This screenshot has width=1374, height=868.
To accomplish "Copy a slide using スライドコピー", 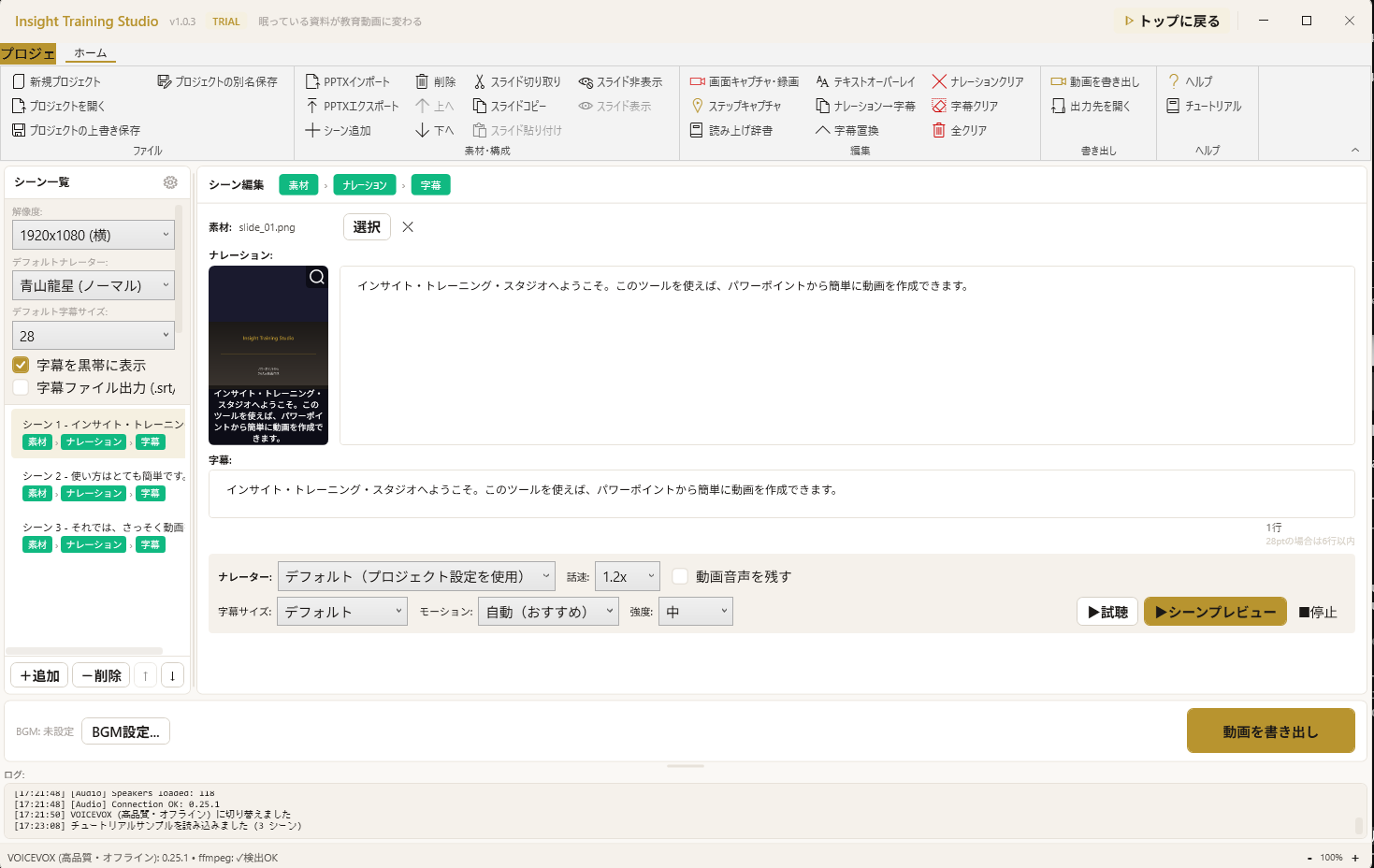I will tap(511, 106).
